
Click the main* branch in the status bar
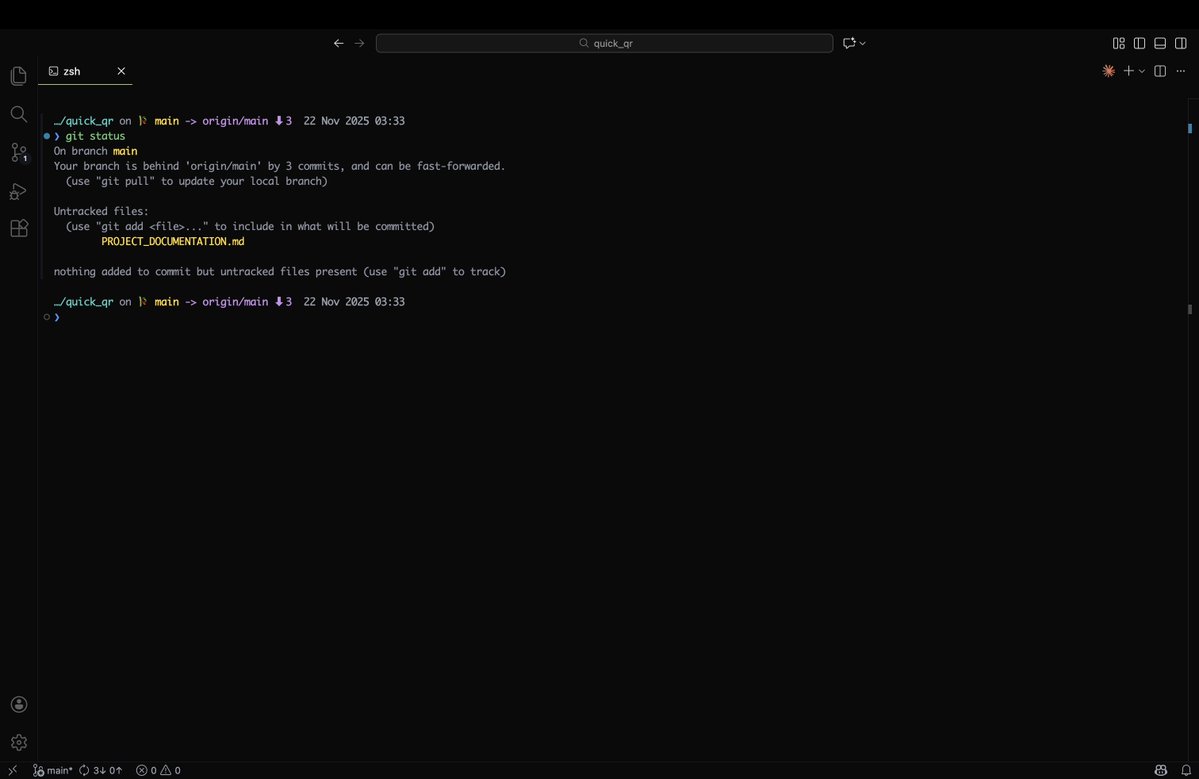click(52, 770)
